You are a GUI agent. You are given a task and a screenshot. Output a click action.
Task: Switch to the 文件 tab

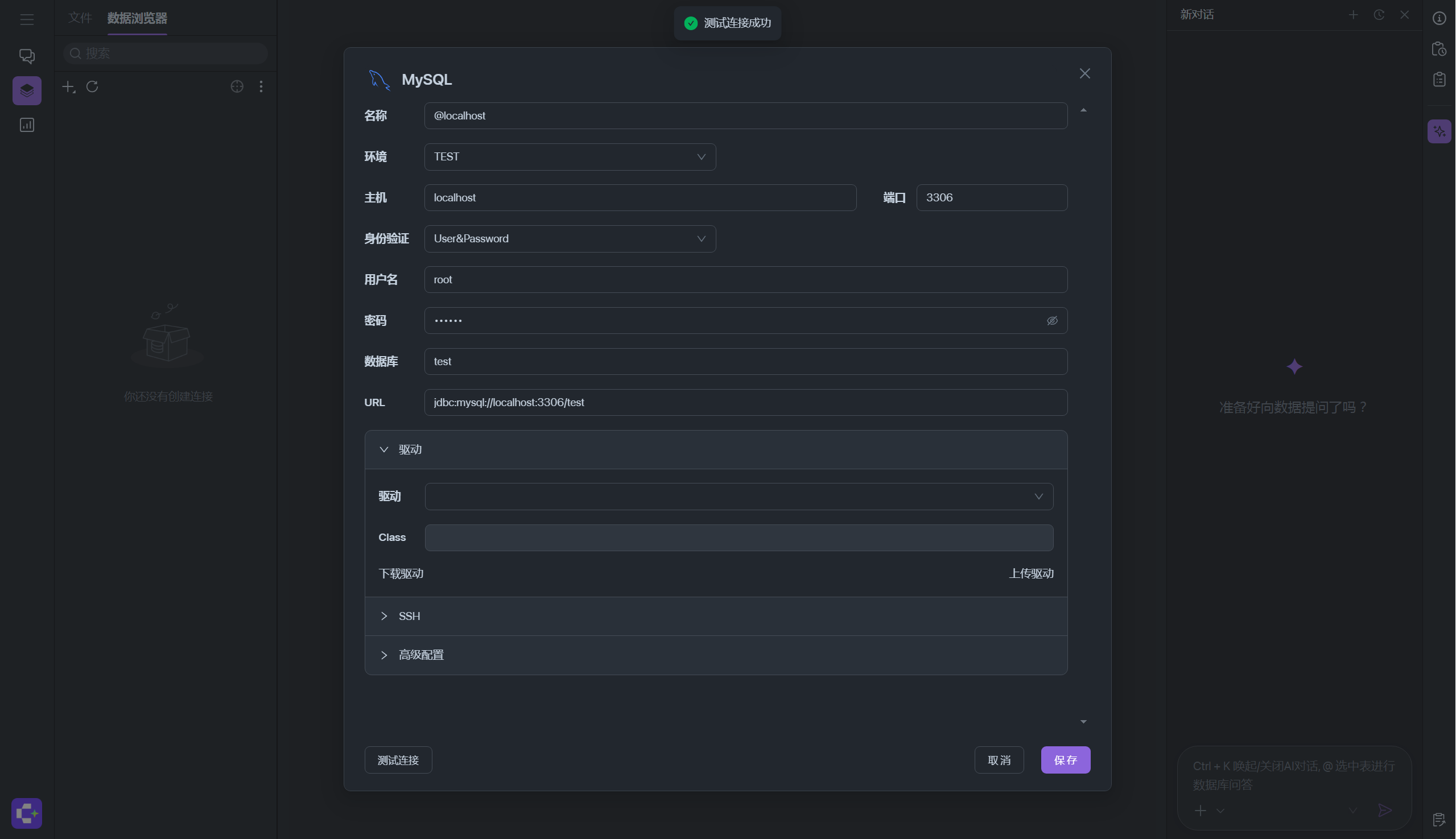[x=80, y=18]
